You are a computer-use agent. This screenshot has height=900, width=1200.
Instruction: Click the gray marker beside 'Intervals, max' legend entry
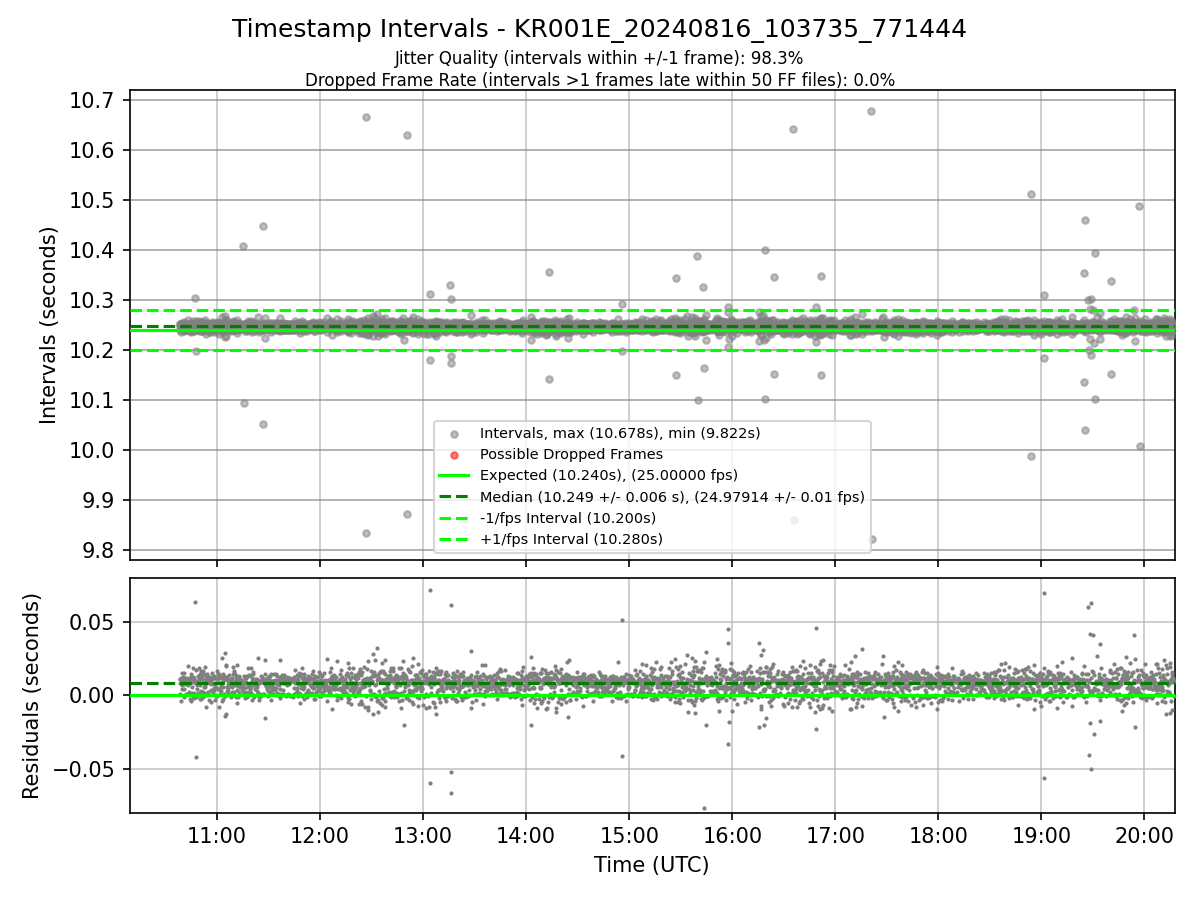tap(455, 434)
